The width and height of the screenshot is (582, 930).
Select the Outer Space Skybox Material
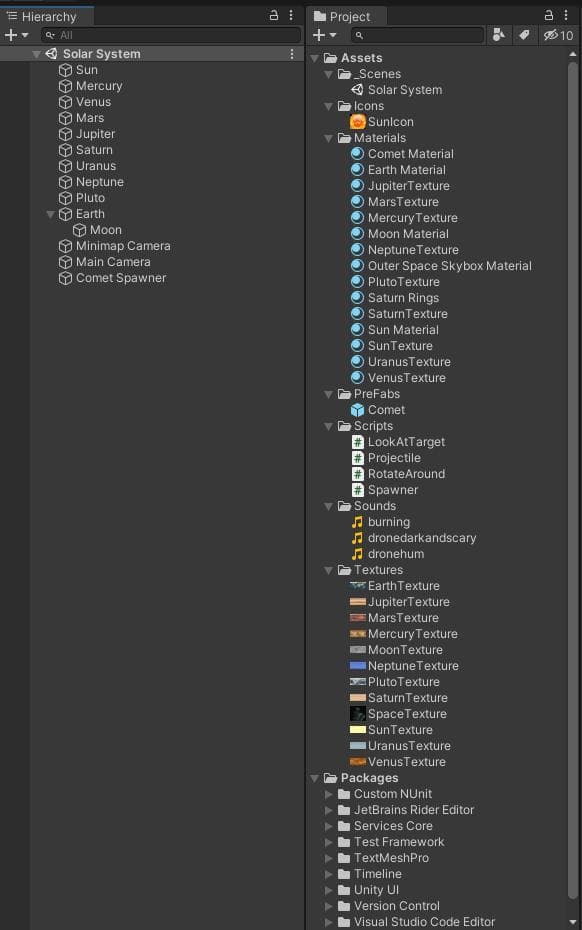(450, 266)
